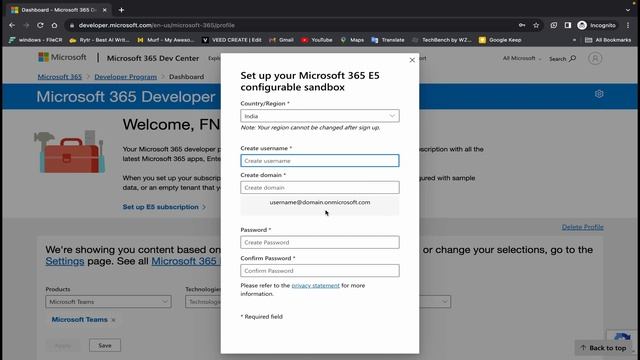The width and height of the screenshot is (640, 360).
Task: Open a new browser tab
Action: click(x=121, y=10)
